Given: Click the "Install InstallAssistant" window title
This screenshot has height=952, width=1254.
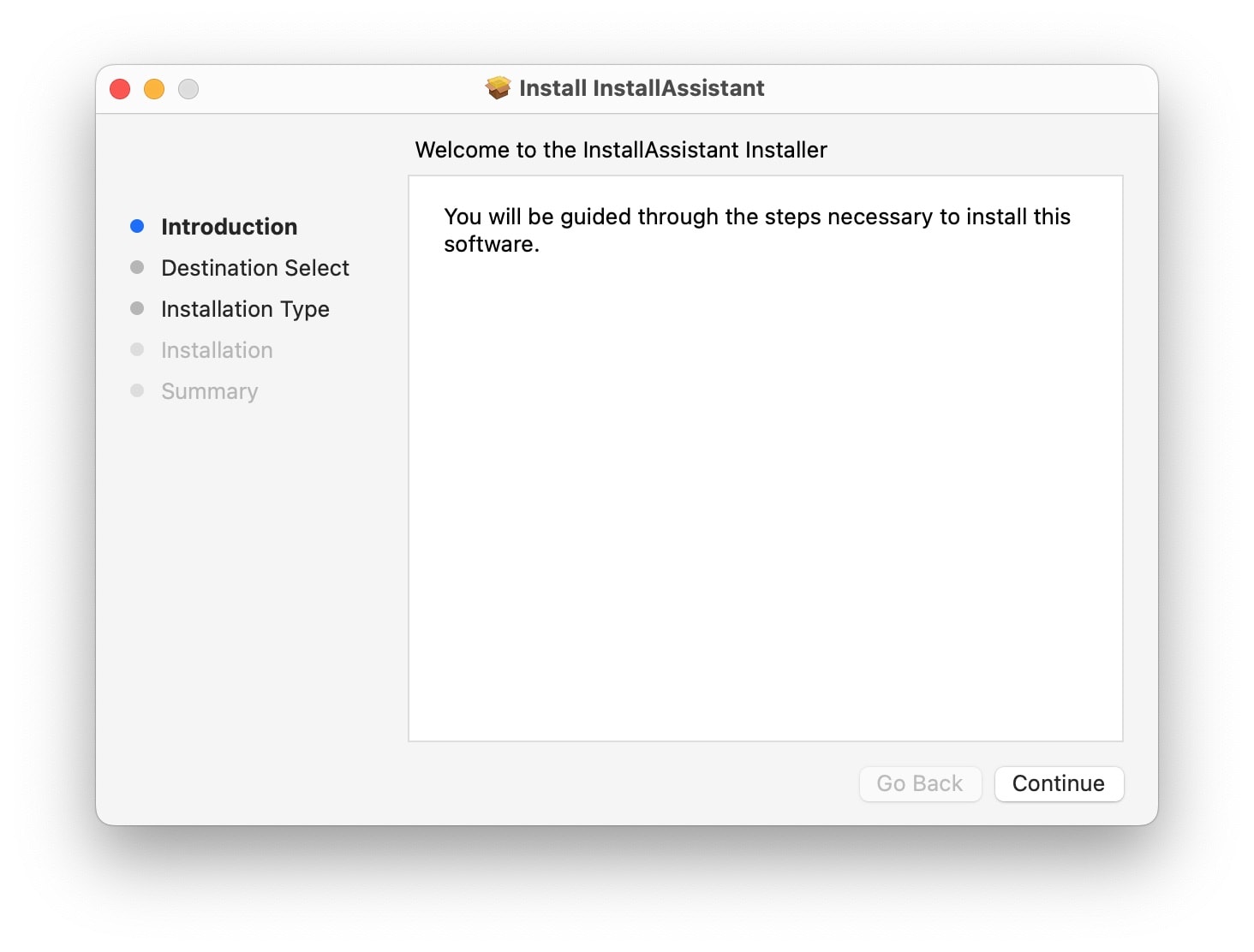Looking at the screenshot, I should click(x=642, y=88).
